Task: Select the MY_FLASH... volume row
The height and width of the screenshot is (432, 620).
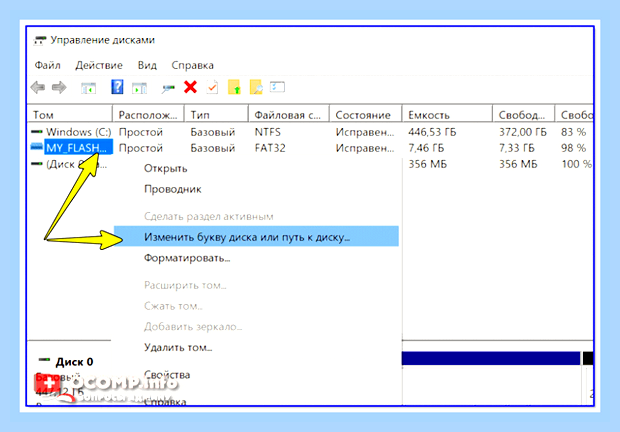Action: tap(310, 148)
